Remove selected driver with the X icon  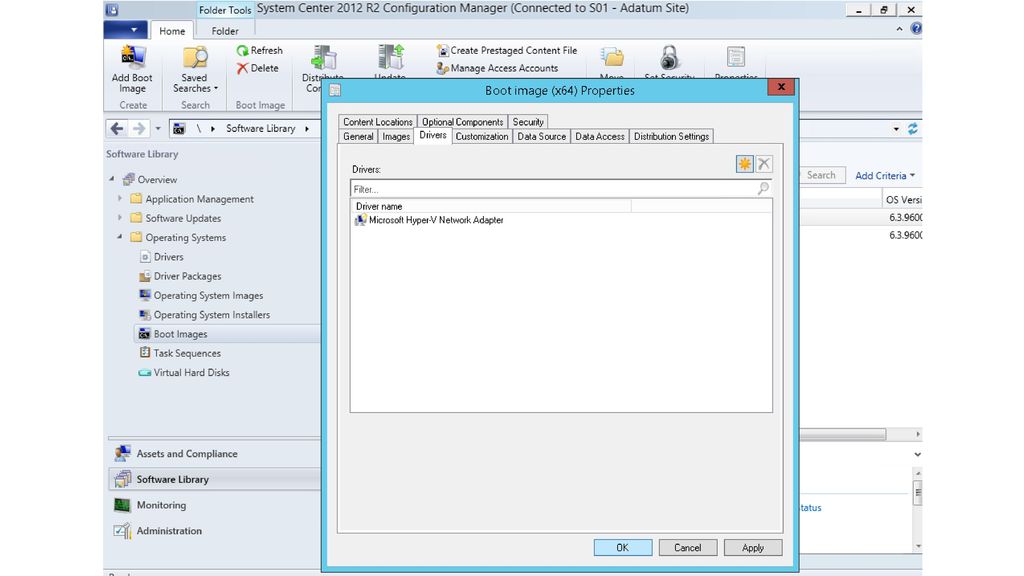tap(763, 164)
